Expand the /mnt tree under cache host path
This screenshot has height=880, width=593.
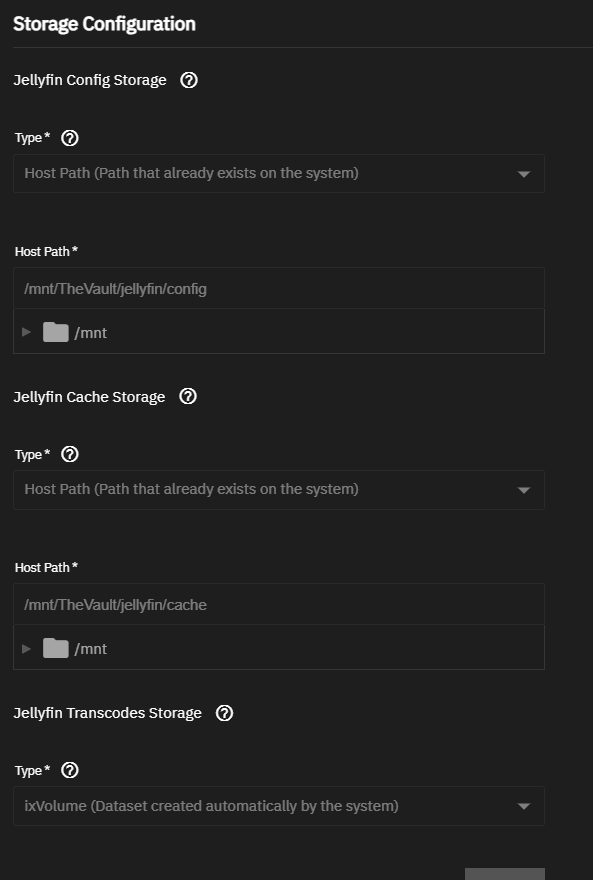pos(26,648)
